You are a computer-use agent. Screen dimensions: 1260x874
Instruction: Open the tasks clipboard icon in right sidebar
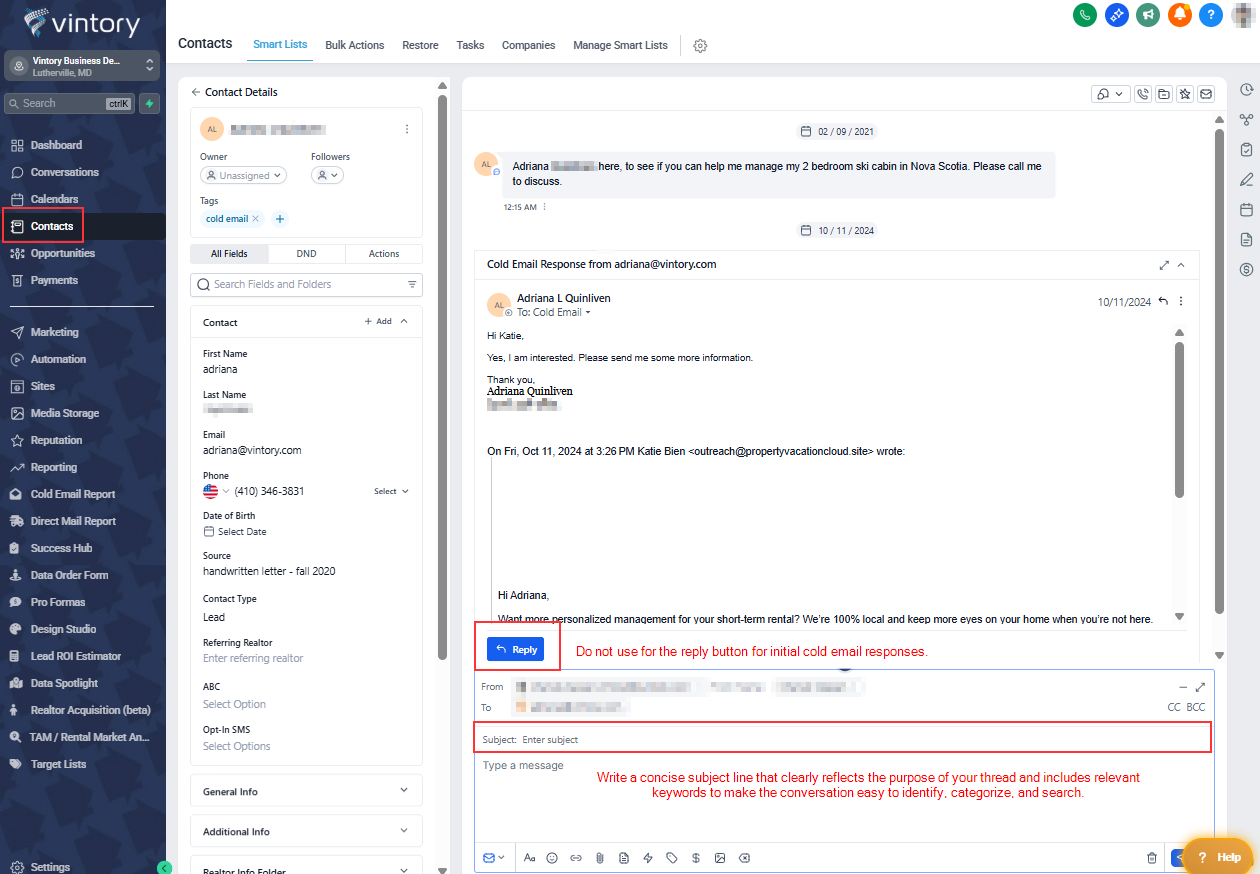(x=1246, y=150)
